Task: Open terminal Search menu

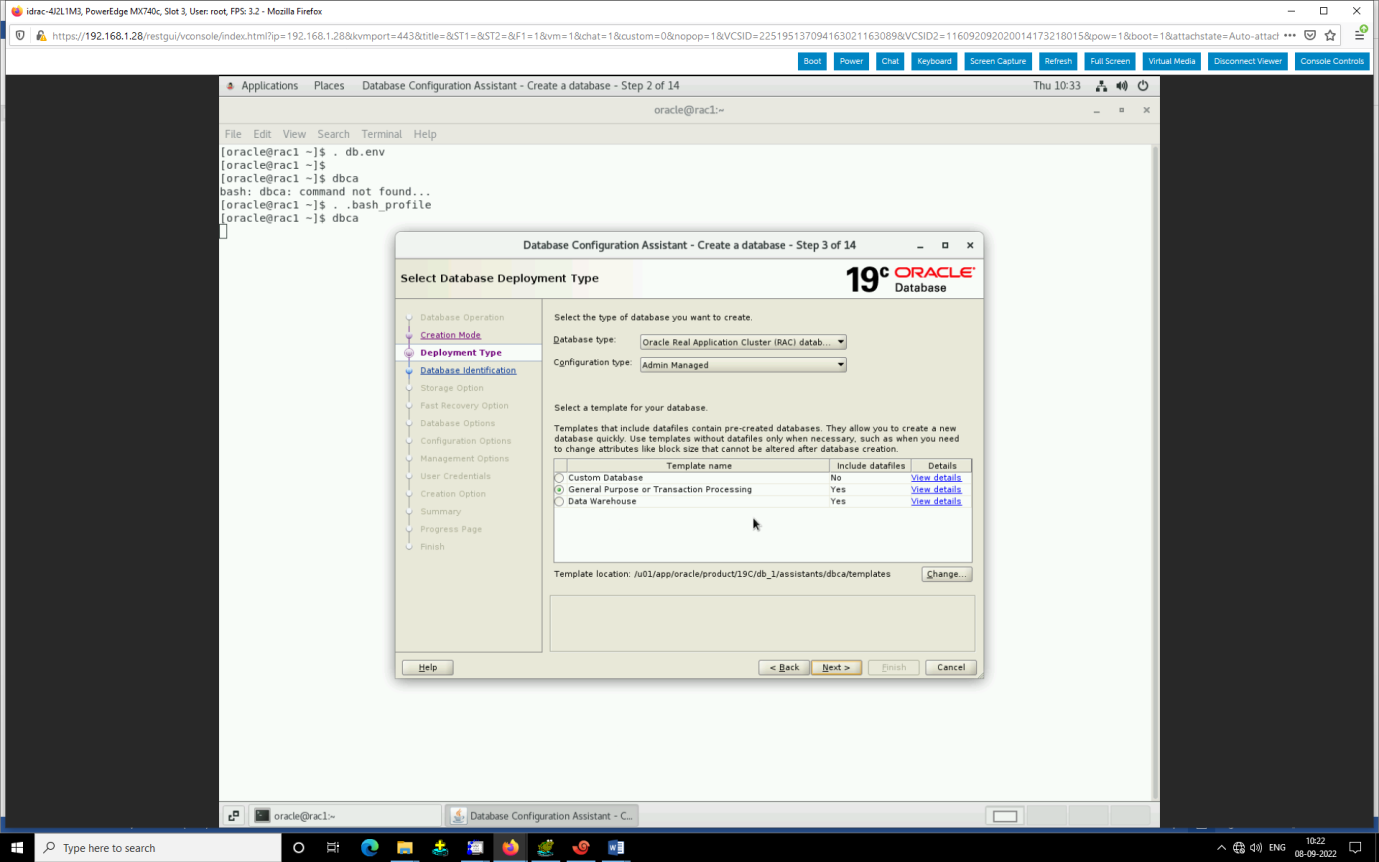Action: 334,134
